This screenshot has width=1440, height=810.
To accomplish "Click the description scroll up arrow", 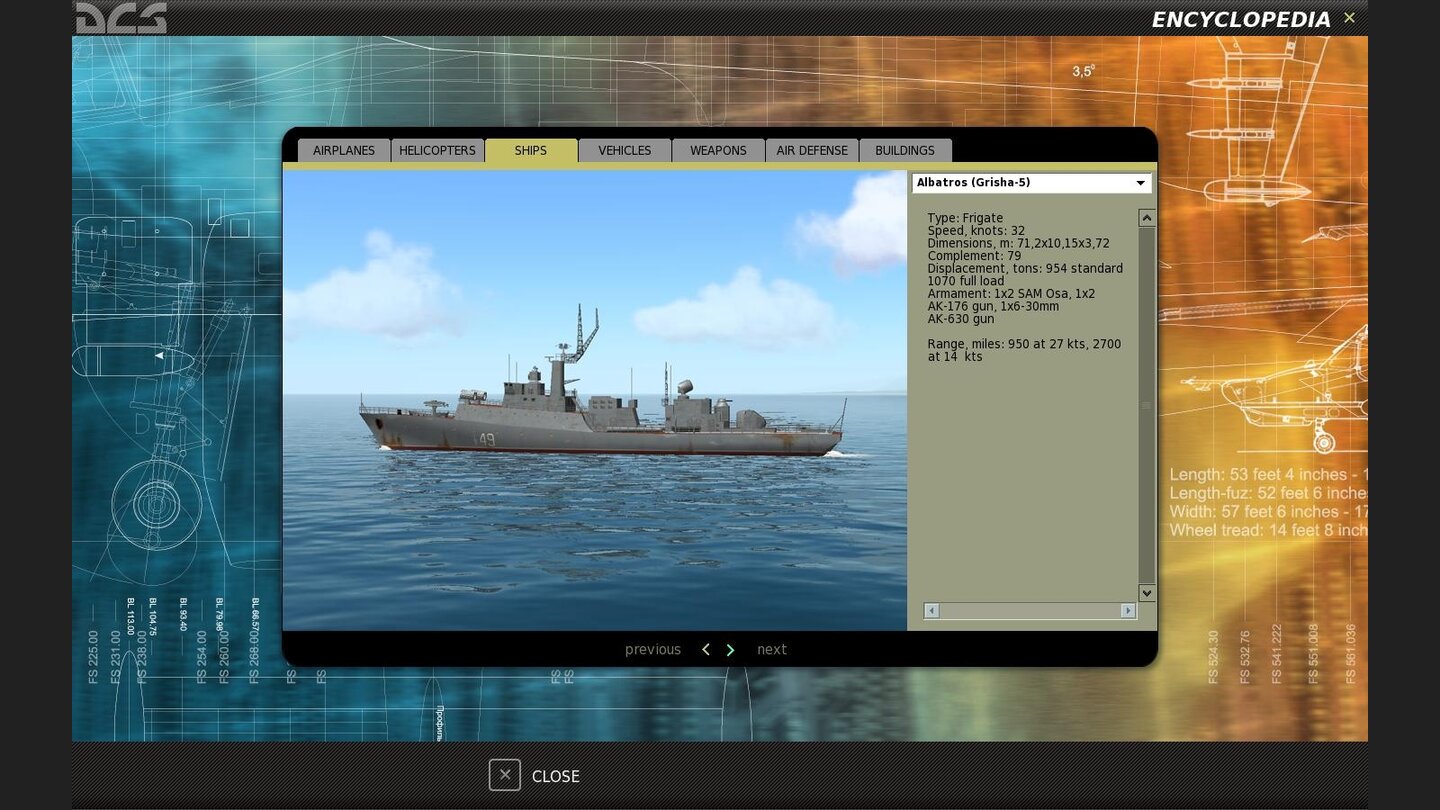I will click(1147, 218).
